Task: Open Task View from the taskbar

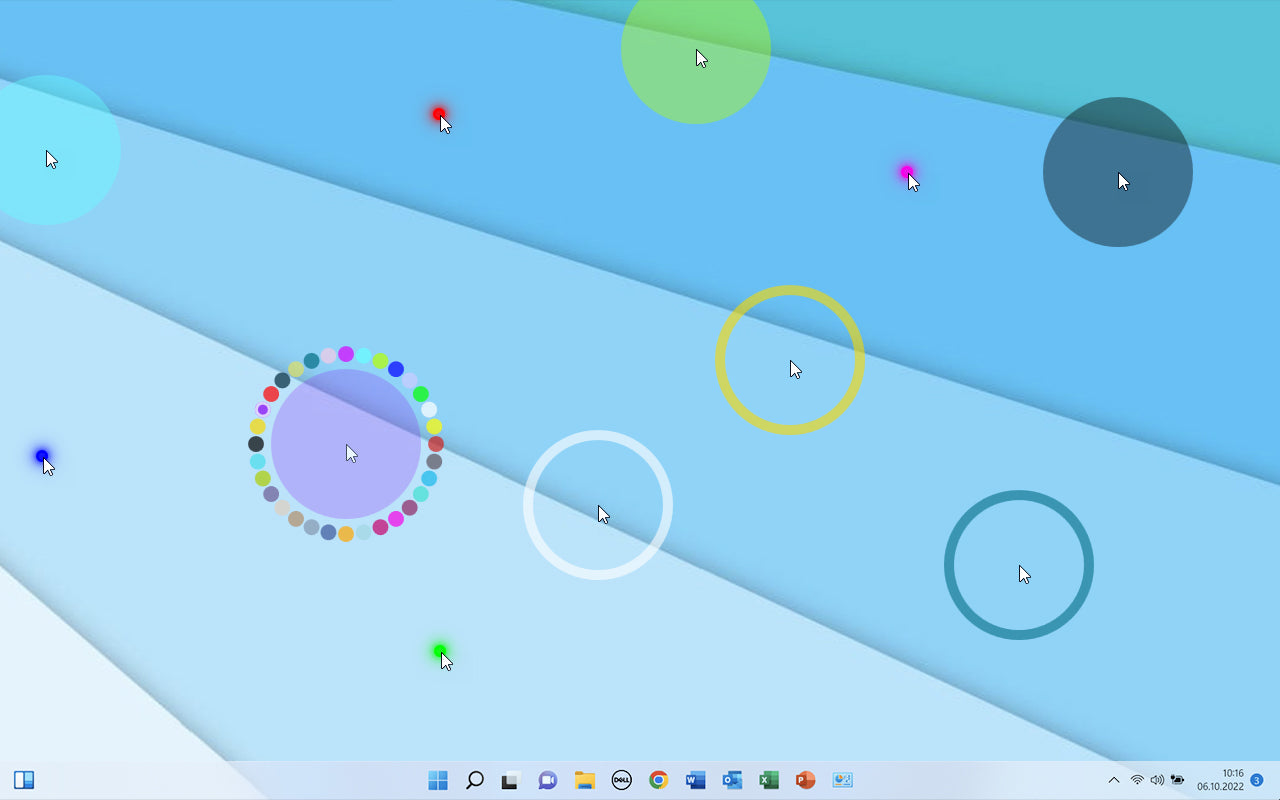Action: [x=511, y=780]
